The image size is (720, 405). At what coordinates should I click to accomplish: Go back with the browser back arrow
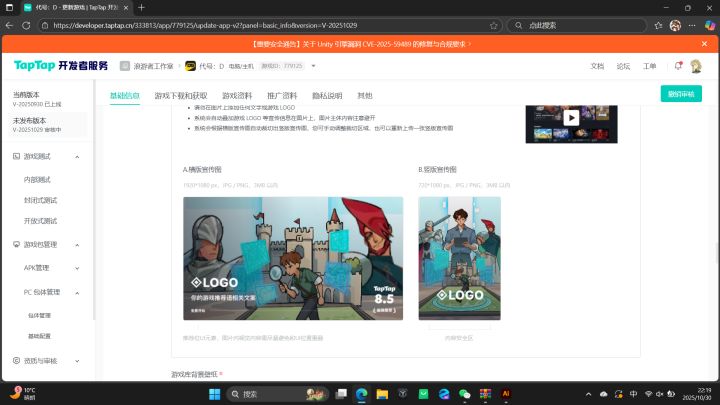click(9, 25)
